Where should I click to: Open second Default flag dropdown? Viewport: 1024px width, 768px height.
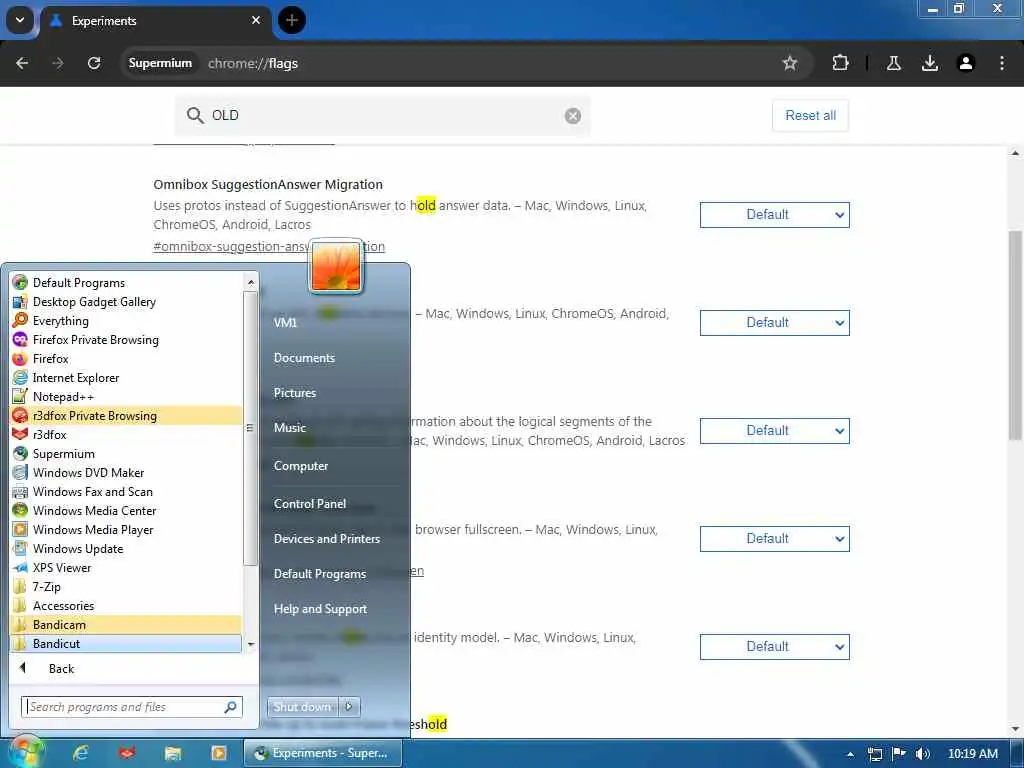775,323
